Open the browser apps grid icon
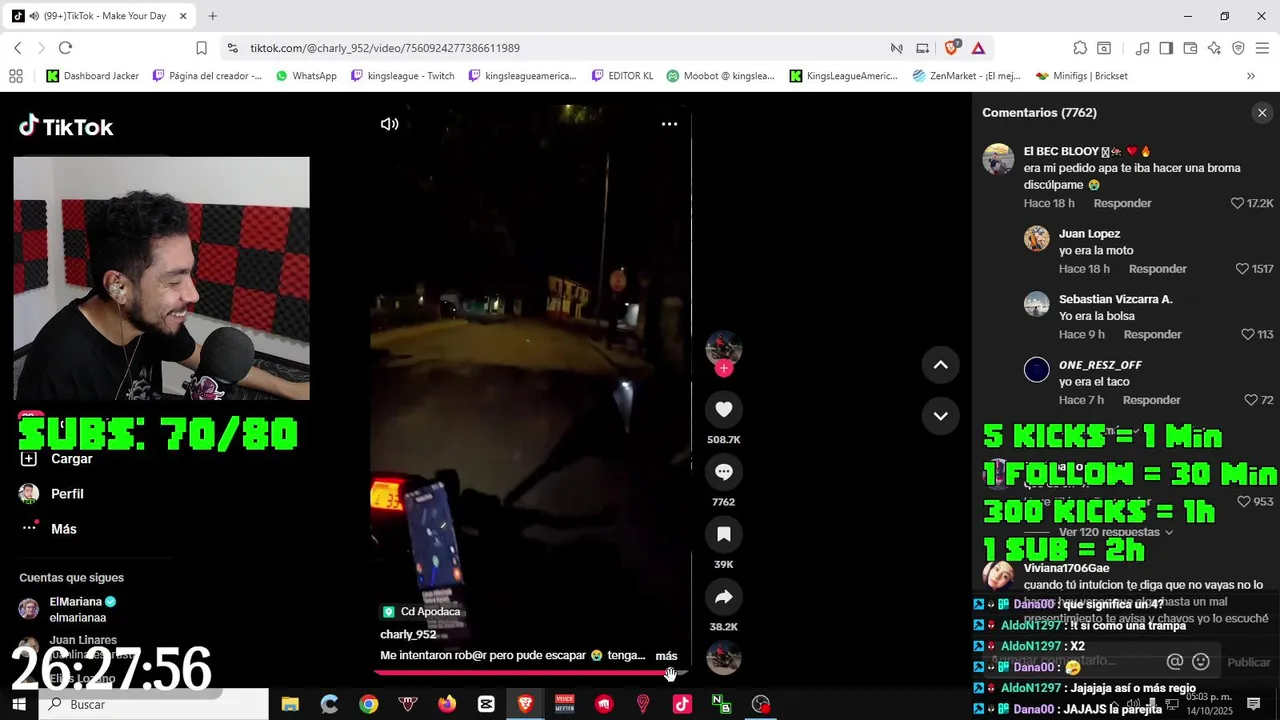 [15, 76]
